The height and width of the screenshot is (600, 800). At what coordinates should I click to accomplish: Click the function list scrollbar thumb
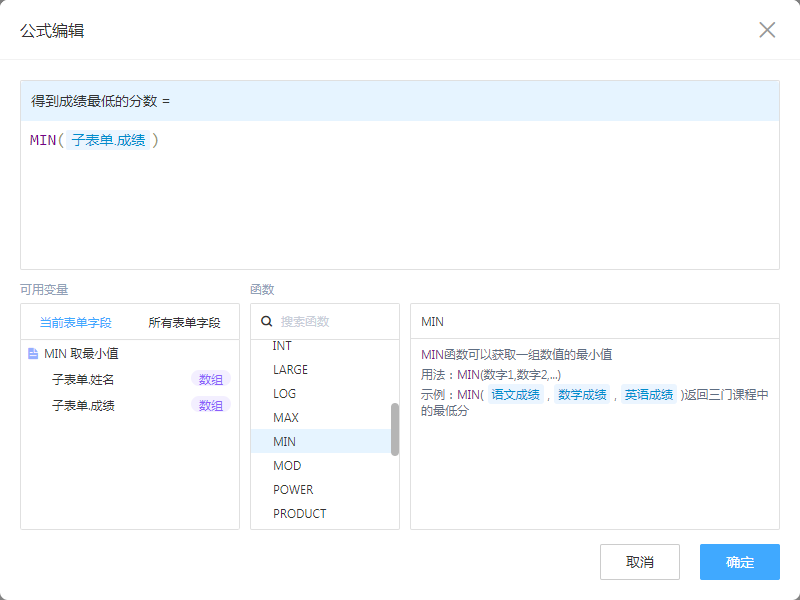[395, 429]
